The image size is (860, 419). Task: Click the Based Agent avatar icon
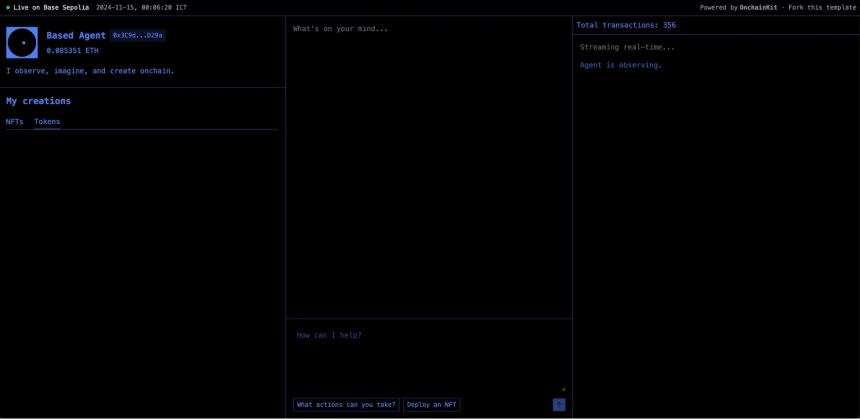pos(22,42)
